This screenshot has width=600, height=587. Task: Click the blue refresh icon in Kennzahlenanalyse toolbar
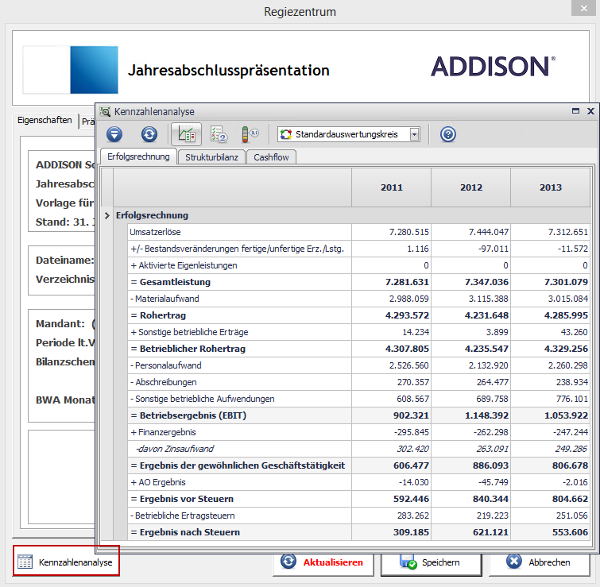[x=149, y=134]
